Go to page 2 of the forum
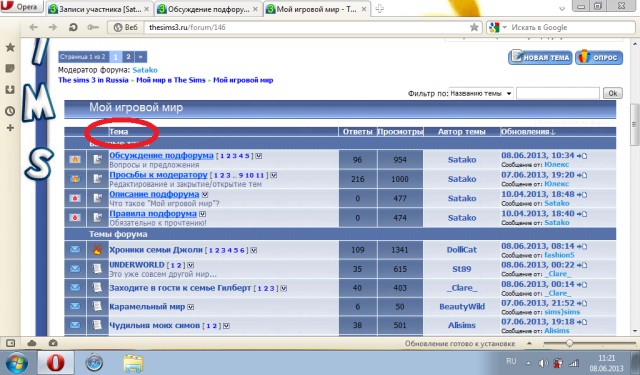Viewport: 640px width, 375px height. 128,57
